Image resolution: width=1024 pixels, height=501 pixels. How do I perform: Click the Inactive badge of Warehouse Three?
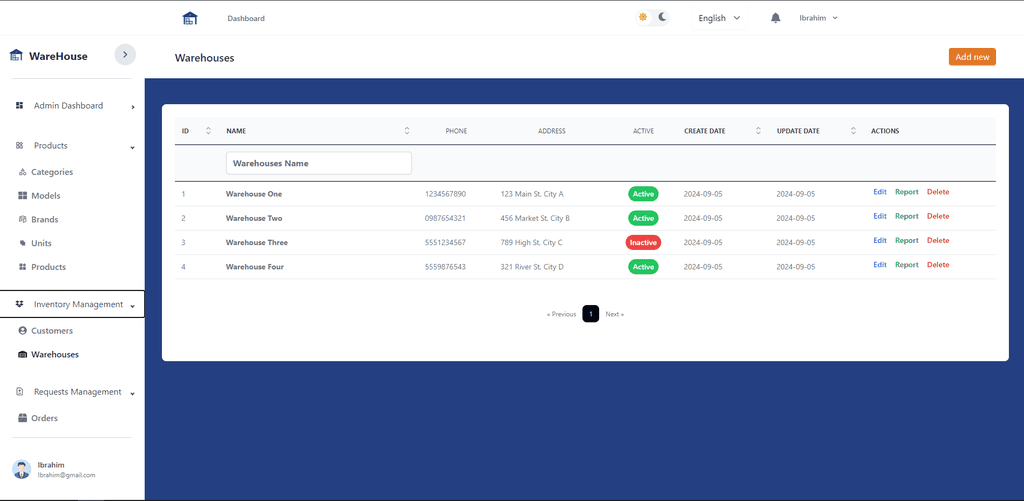[643, 242]
